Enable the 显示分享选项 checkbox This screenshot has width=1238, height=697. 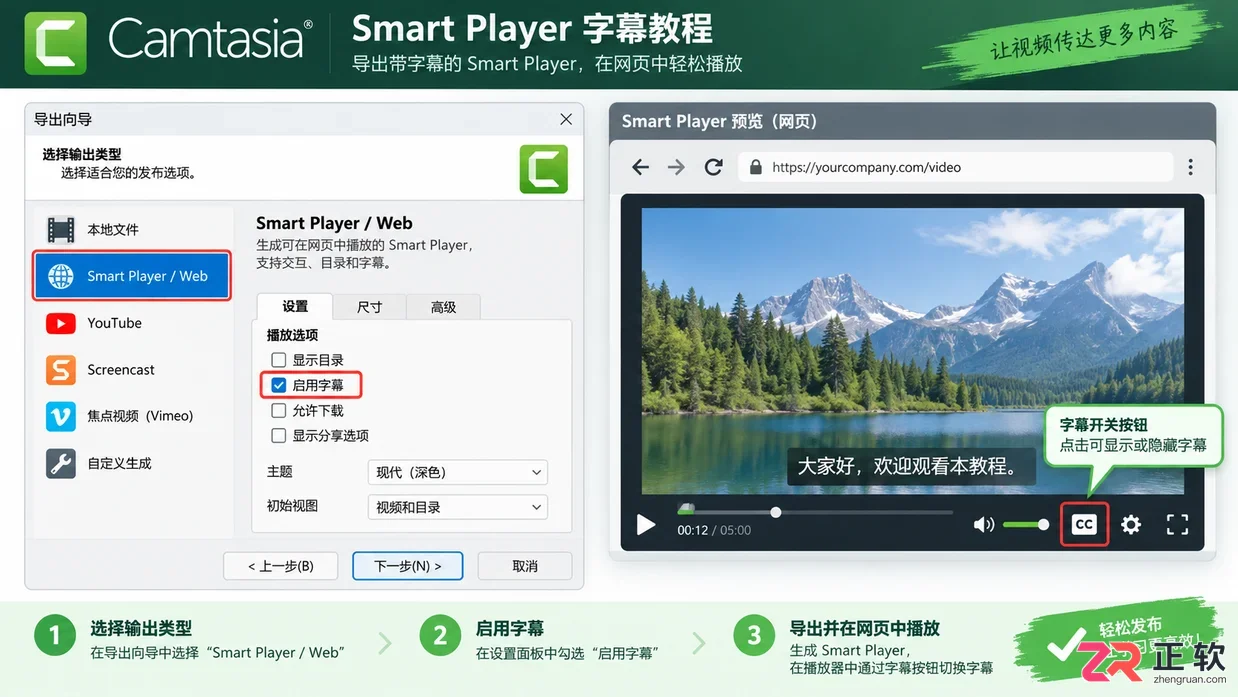(x=279, y=435)
